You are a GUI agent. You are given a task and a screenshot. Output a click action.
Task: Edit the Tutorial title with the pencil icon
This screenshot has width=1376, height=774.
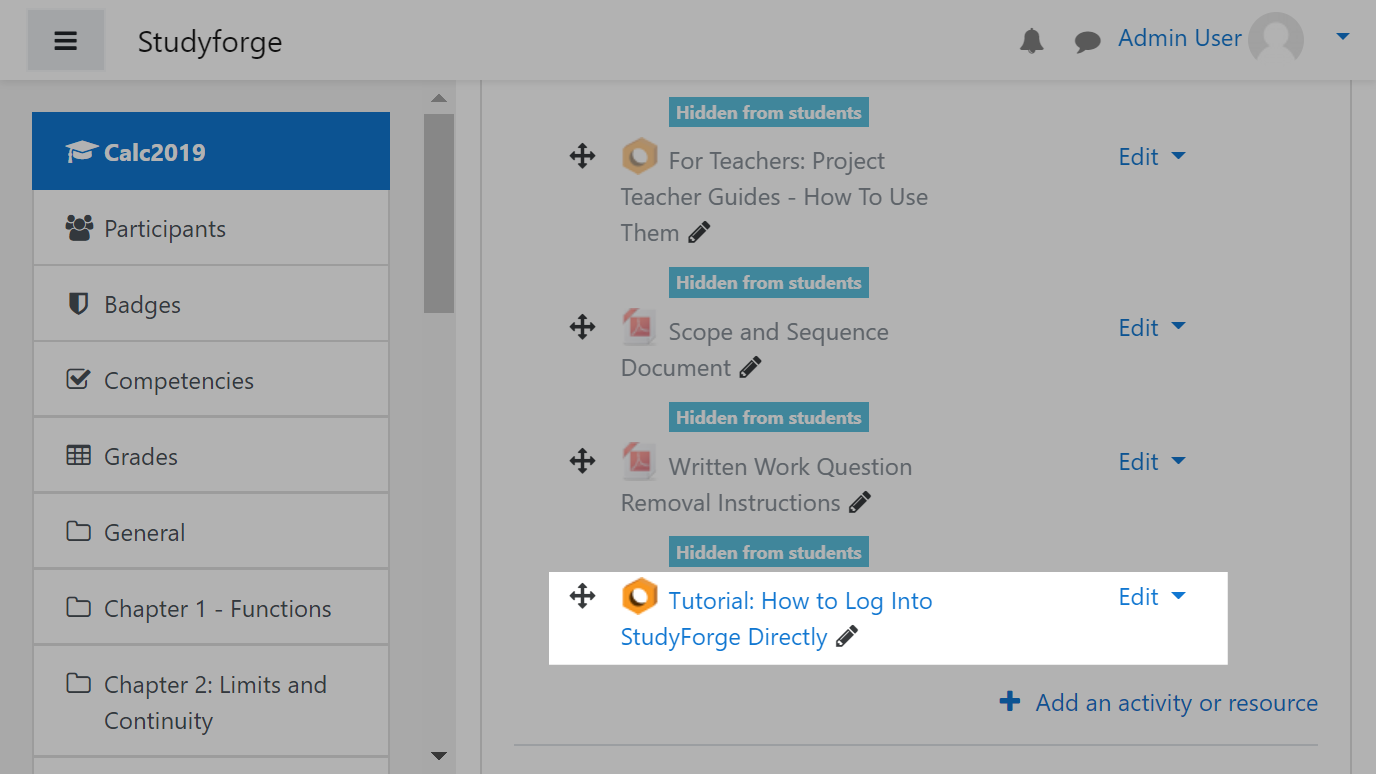click(x=847, y=636)
